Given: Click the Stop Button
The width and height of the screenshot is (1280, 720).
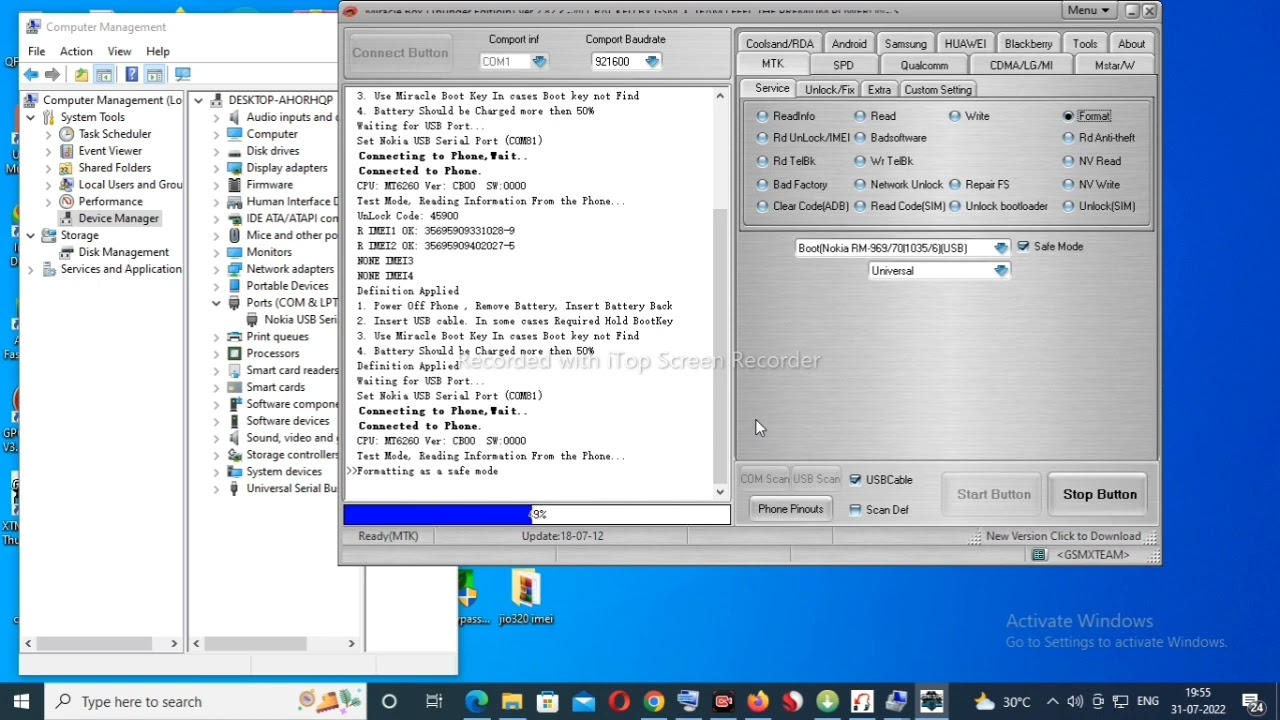Looking at the screenshot, I should pyautogui.click(x=1100, y=494).
